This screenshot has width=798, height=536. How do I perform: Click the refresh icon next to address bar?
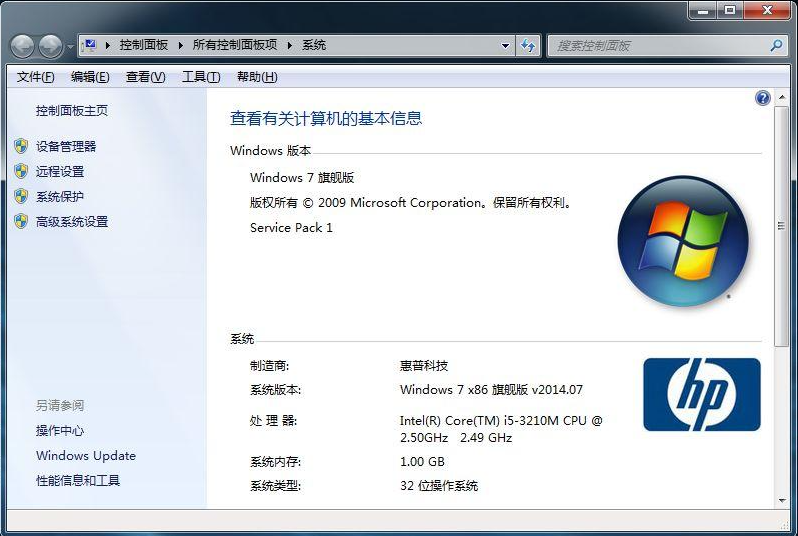click(x=529, y=45)
